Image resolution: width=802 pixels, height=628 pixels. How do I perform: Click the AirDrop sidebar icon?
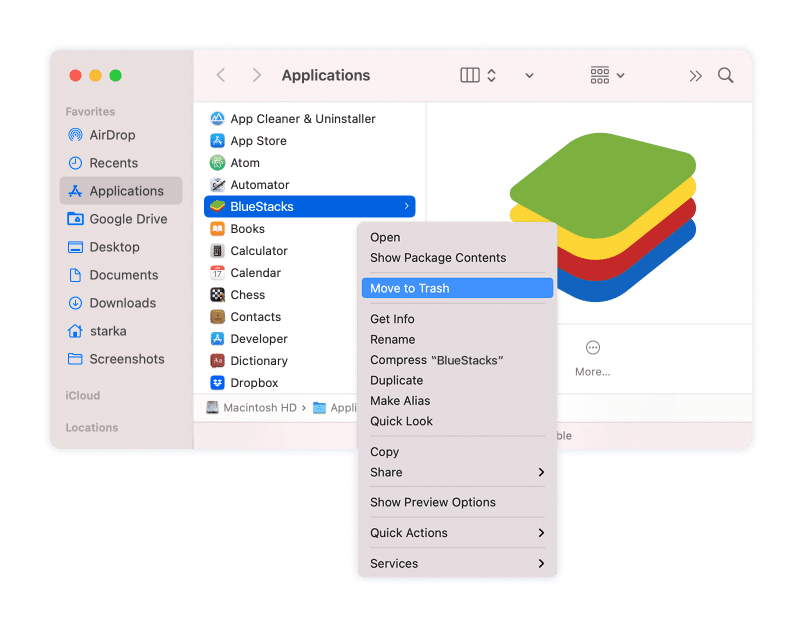click(x=75, y=135)
